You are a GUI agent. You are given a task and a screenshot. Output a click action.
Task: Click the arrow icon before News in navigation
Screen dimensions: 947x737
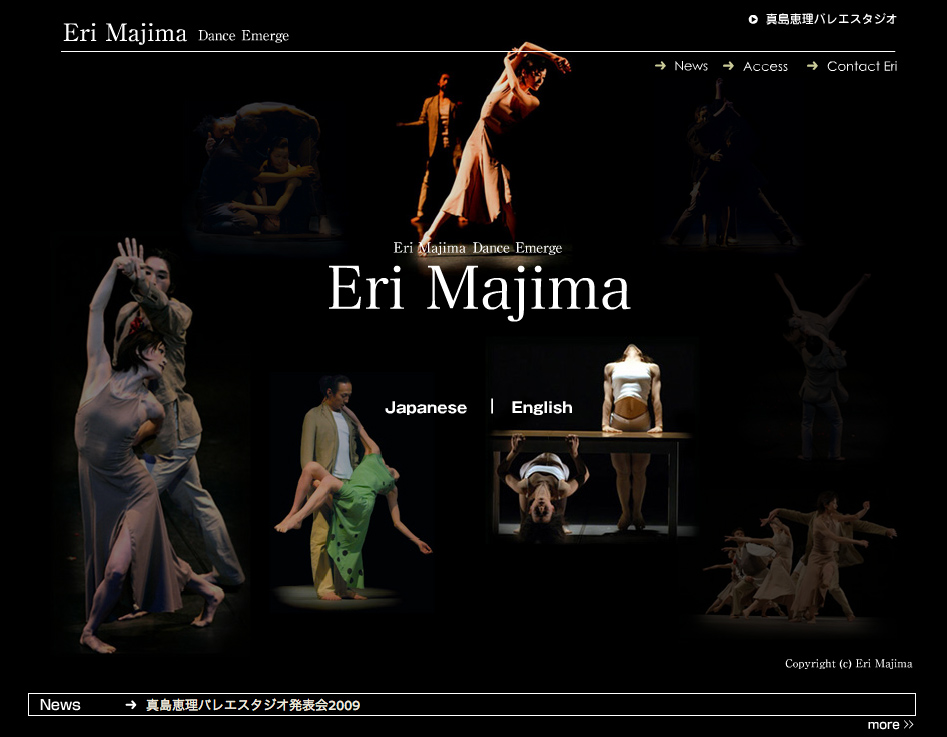pos(661,65)
